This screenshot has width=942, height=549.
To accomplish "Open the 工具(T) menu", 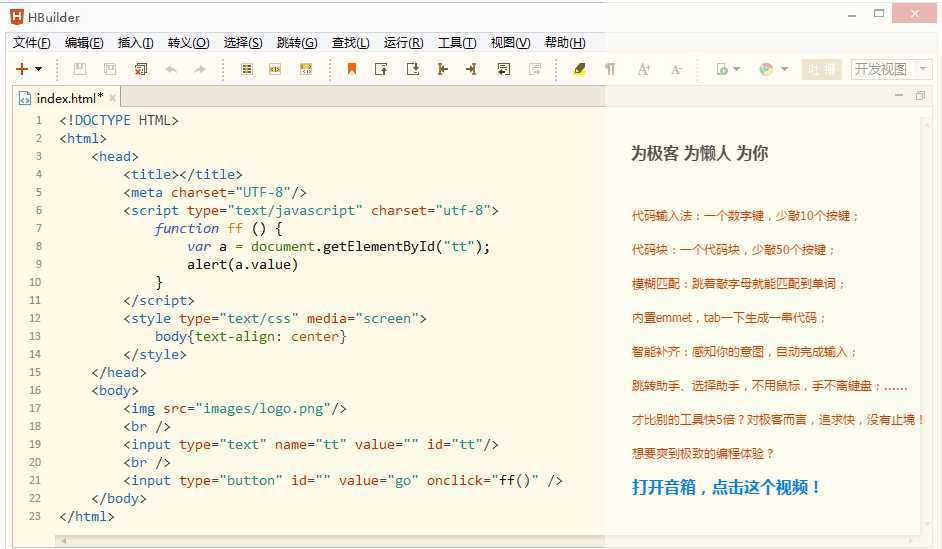I will (x=457, y=43).
